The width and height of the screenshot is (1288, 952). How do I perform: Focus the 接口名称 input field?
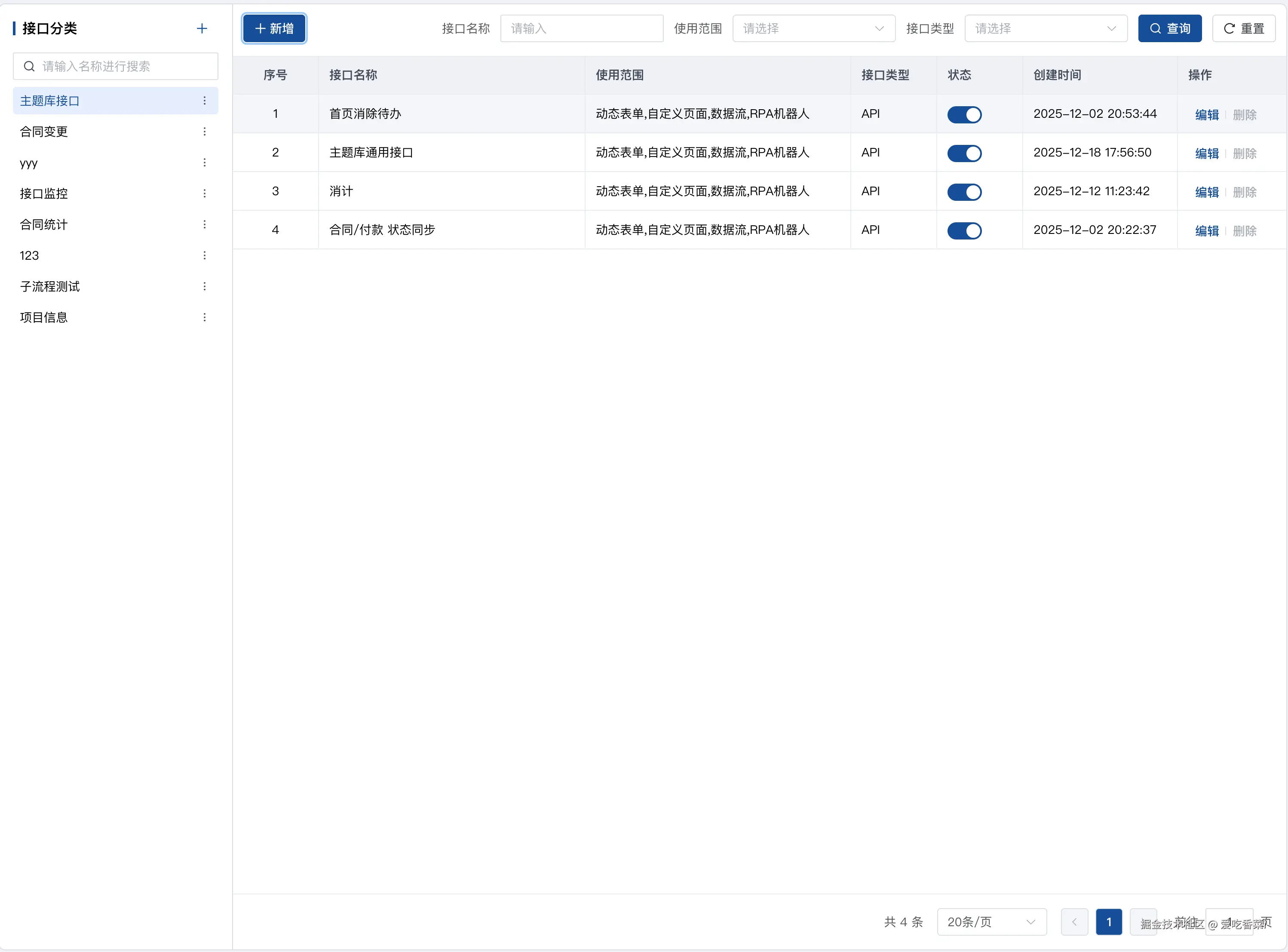pos(581,29)
